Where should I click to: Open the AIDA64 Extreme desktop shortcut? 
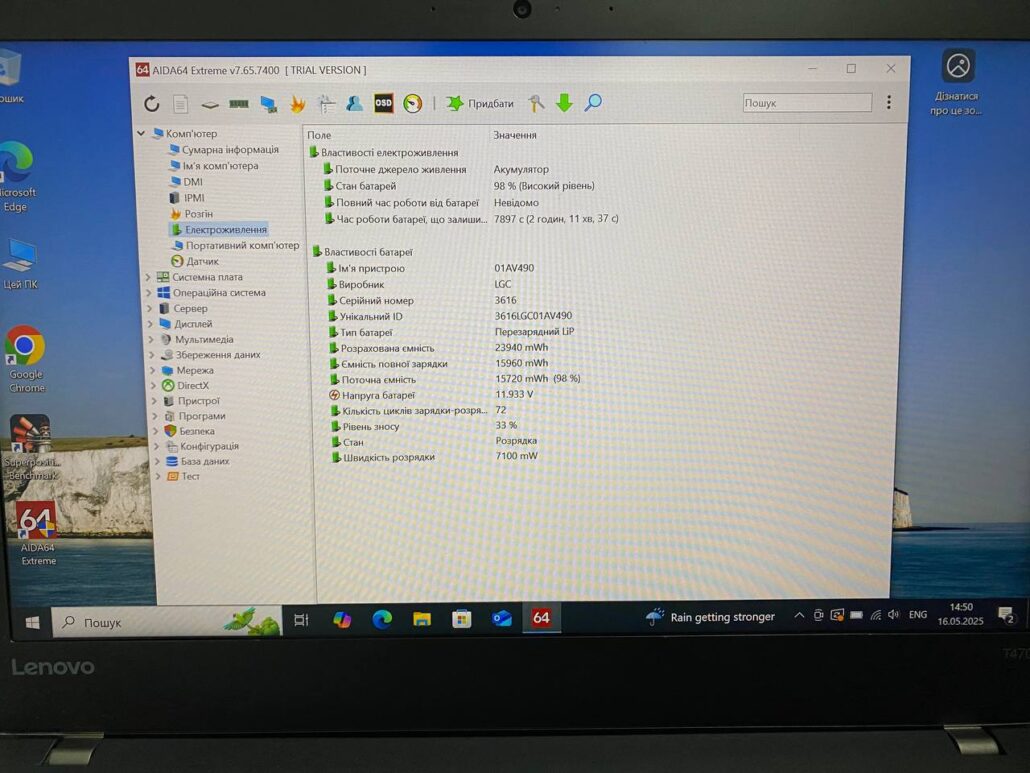tap(37, 533)
